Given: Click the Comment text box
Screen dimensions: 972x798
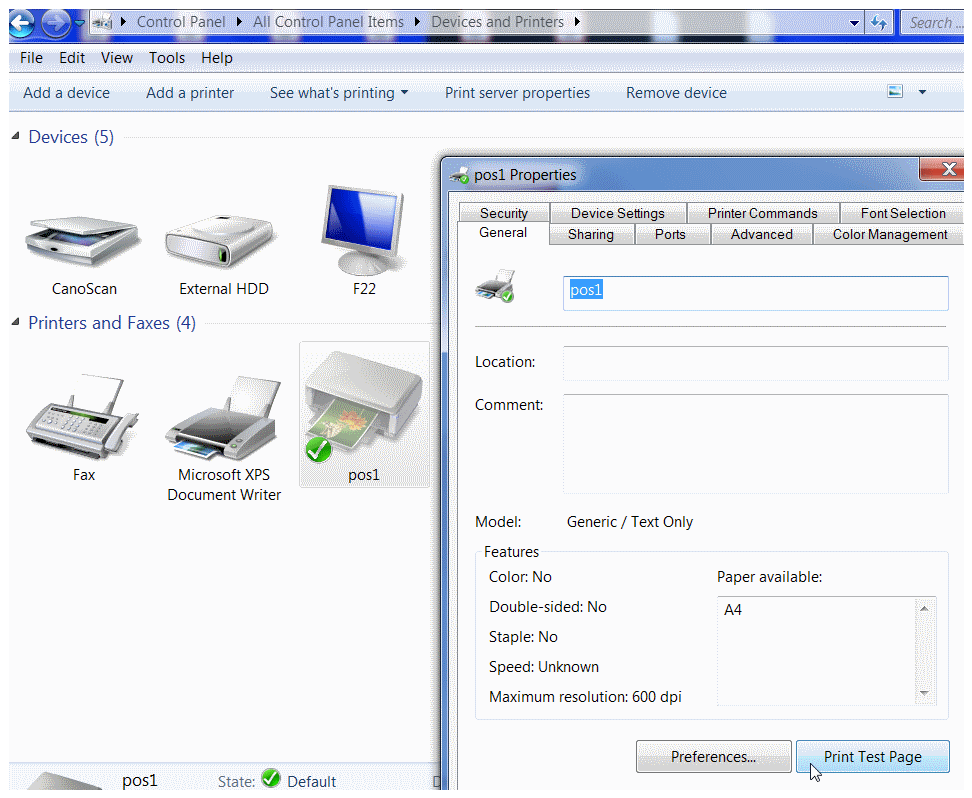Looking at the screenshot, I should (x=755, y=443).
